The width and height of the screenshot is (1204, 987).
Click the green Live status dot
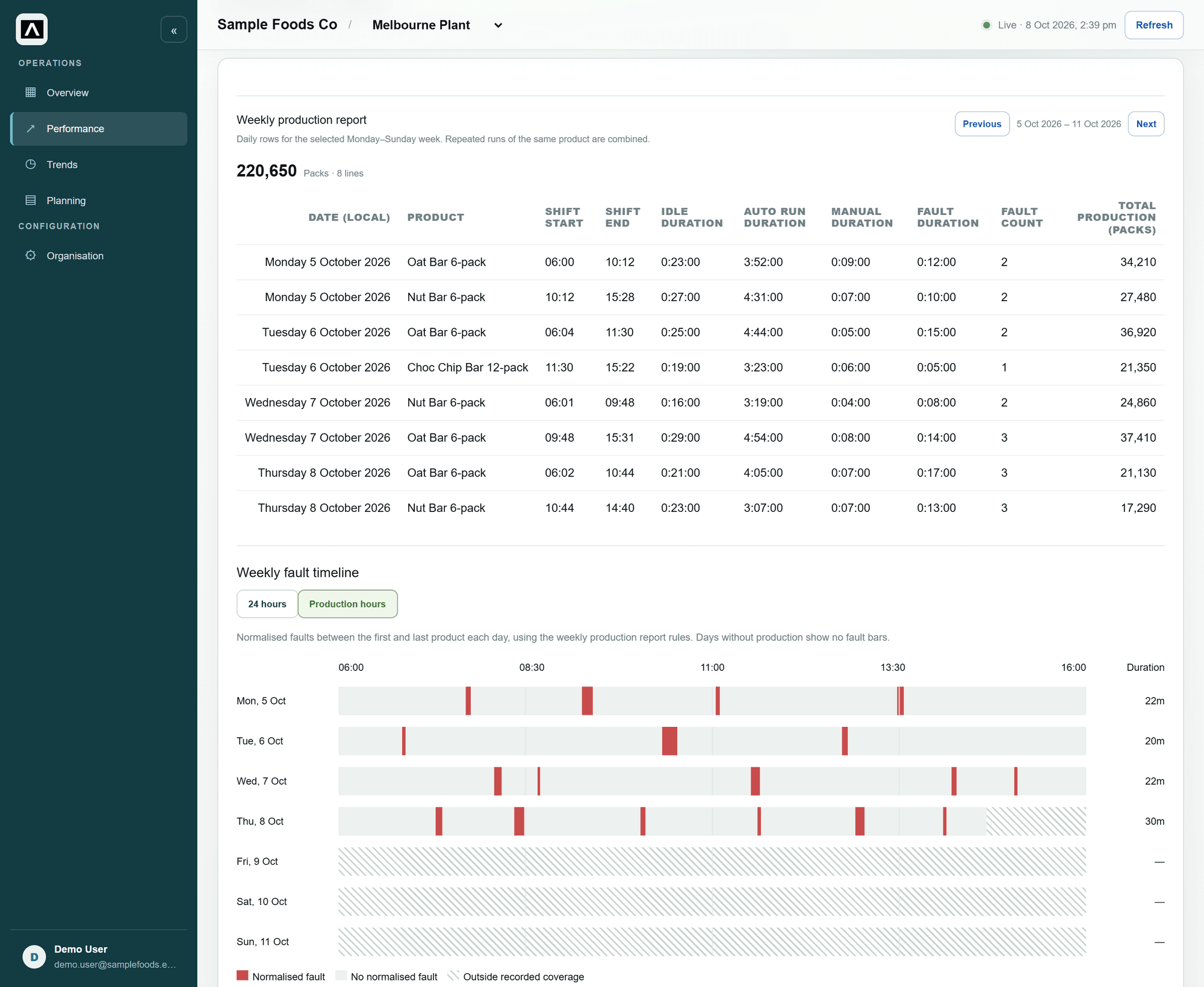coord(987,25)
